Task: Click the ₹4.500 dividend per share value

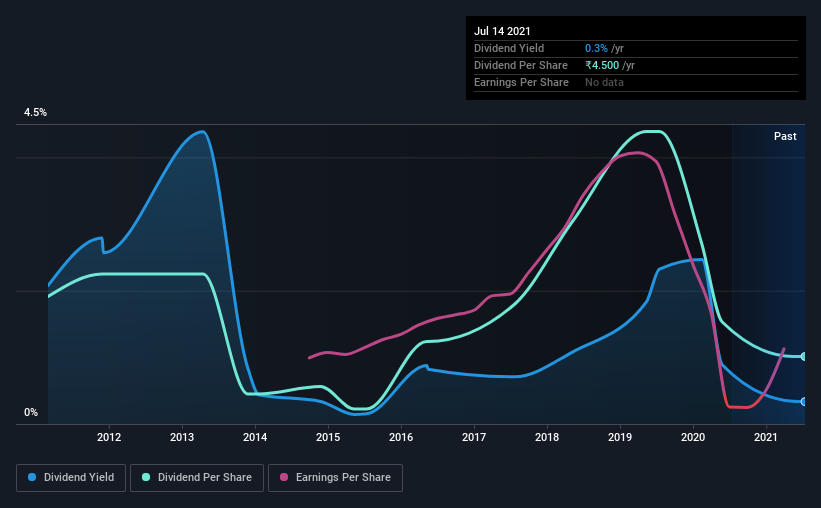Action: tap(602, 65)
